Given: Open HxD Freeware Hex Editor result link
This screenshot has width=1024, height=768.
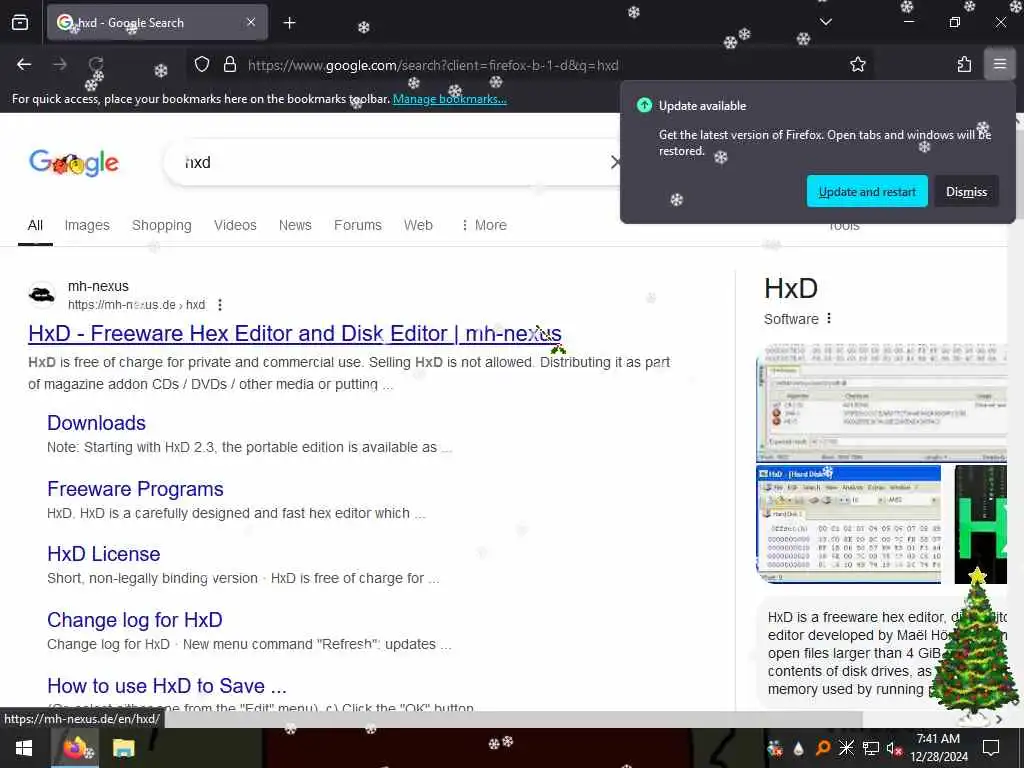Looking at the screenshot, I should (x=295, y=333).
